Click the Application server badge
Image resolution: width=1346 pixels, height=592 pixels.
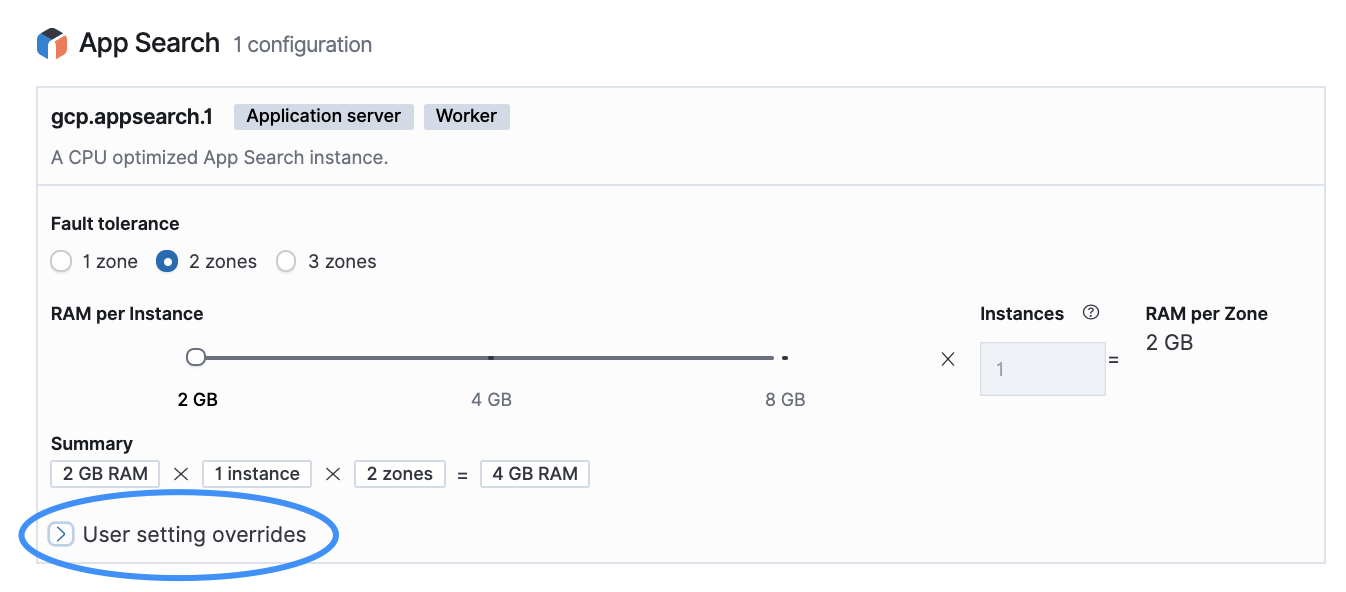[324, 117]
